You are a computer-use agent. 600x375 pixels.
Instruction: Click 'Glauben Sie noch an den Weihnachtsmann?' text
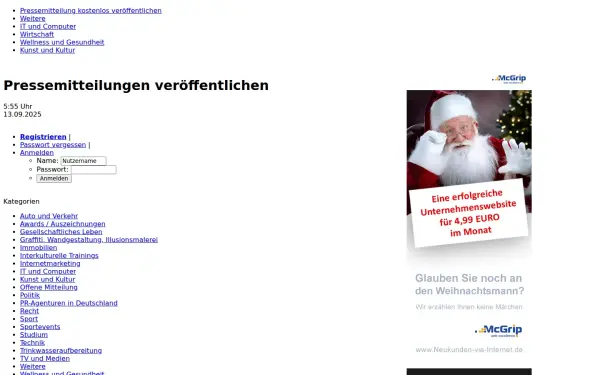point(470,284)
